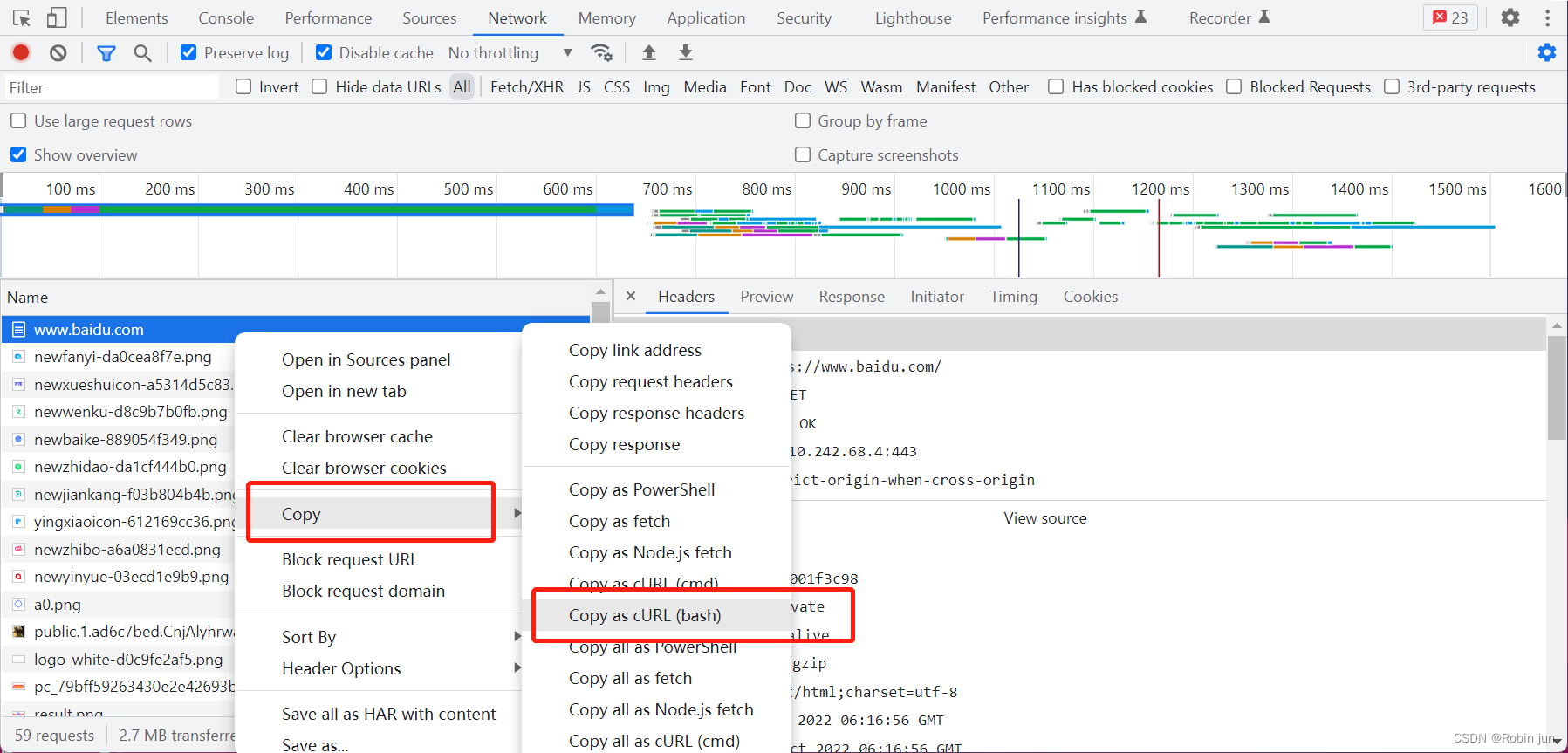Viewport: 1568px width, 753px height.
Task: Activate the inspect element picker icon
Action: [x=22, y=17]
